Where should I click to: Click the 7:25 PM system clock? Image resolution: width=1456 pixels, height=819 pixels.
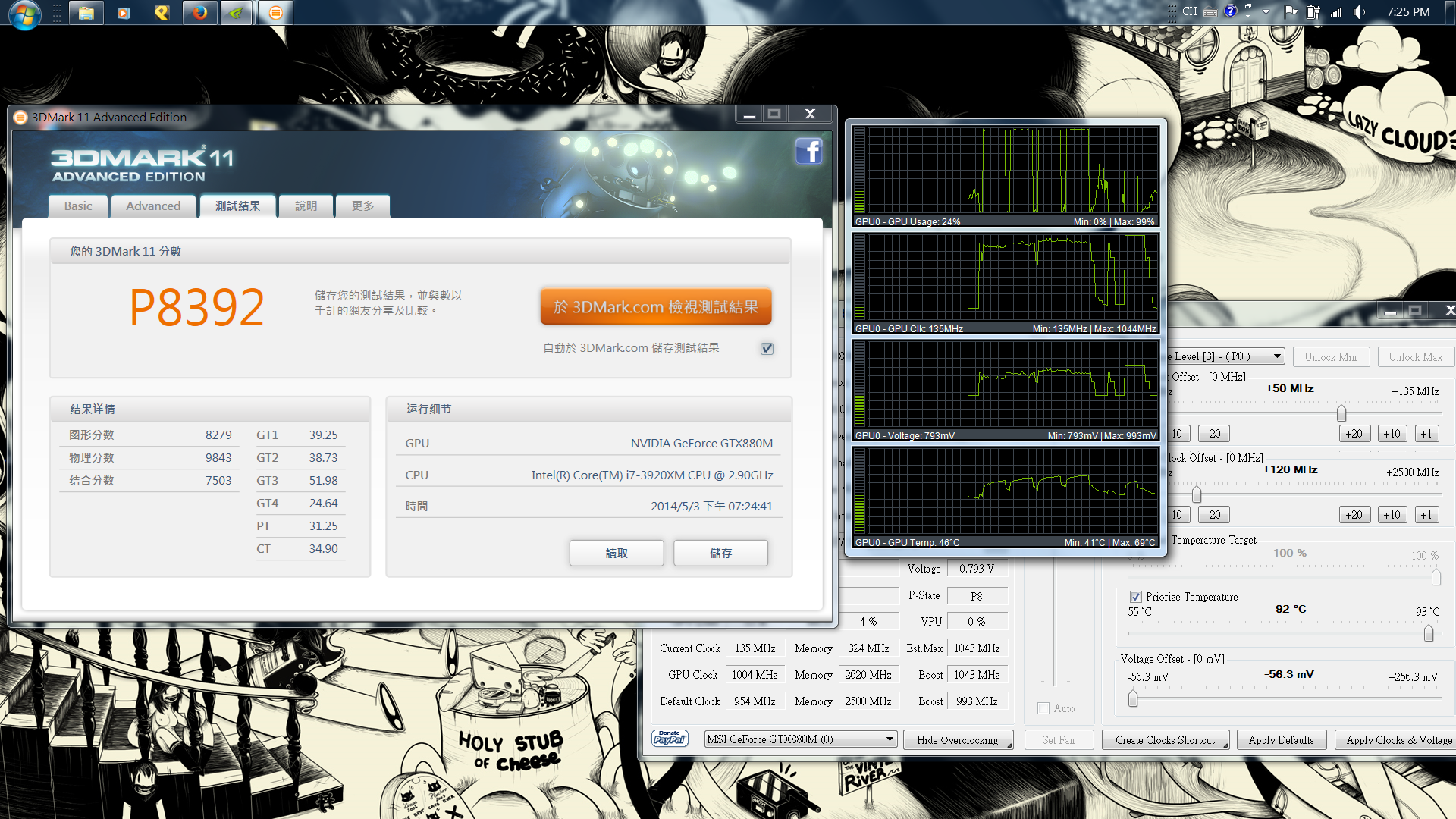tap(1408, 11)
